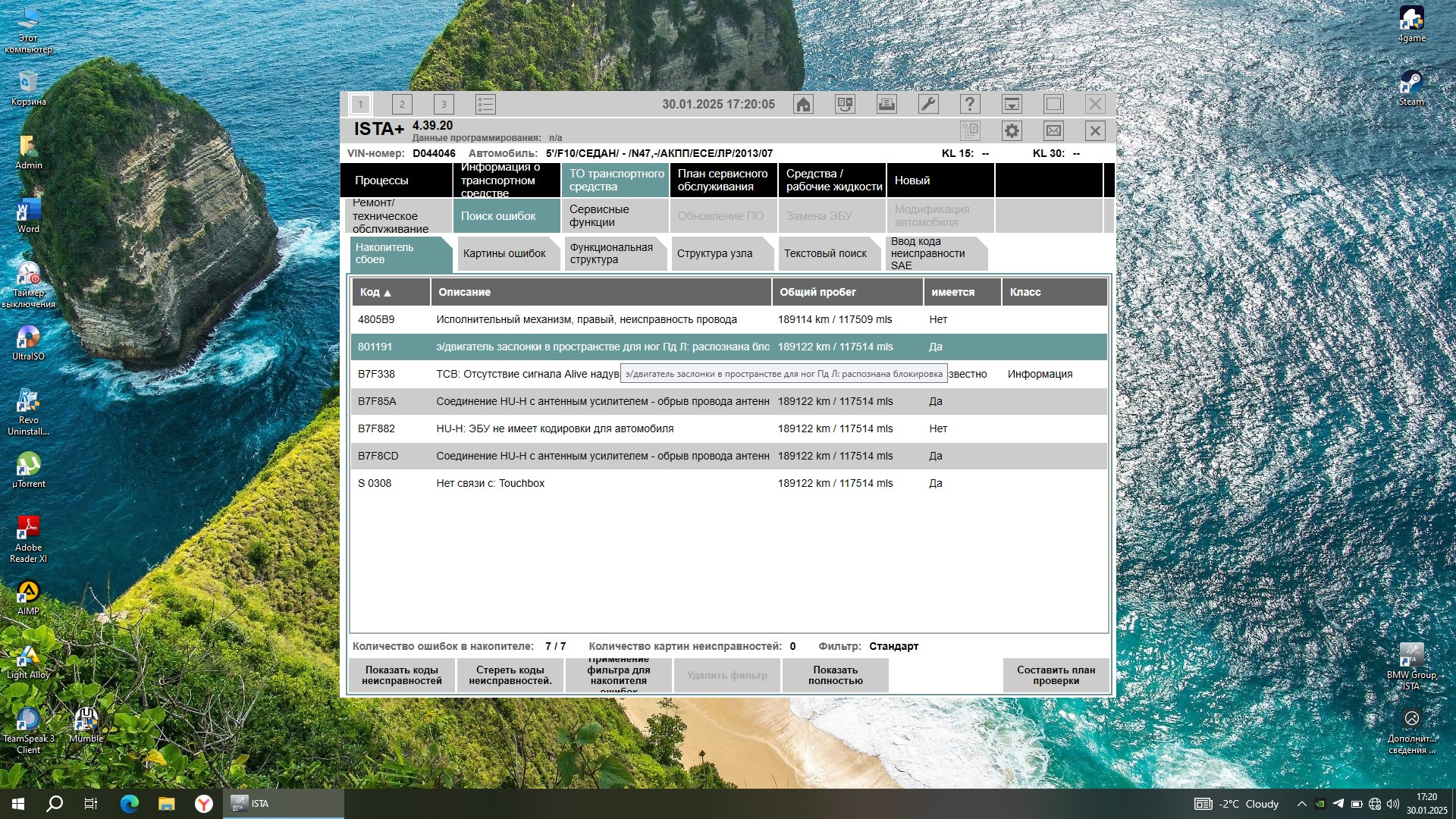Click Показать коды неисправностей button
The image size is (1456, 819).
(x=402, y=675)
